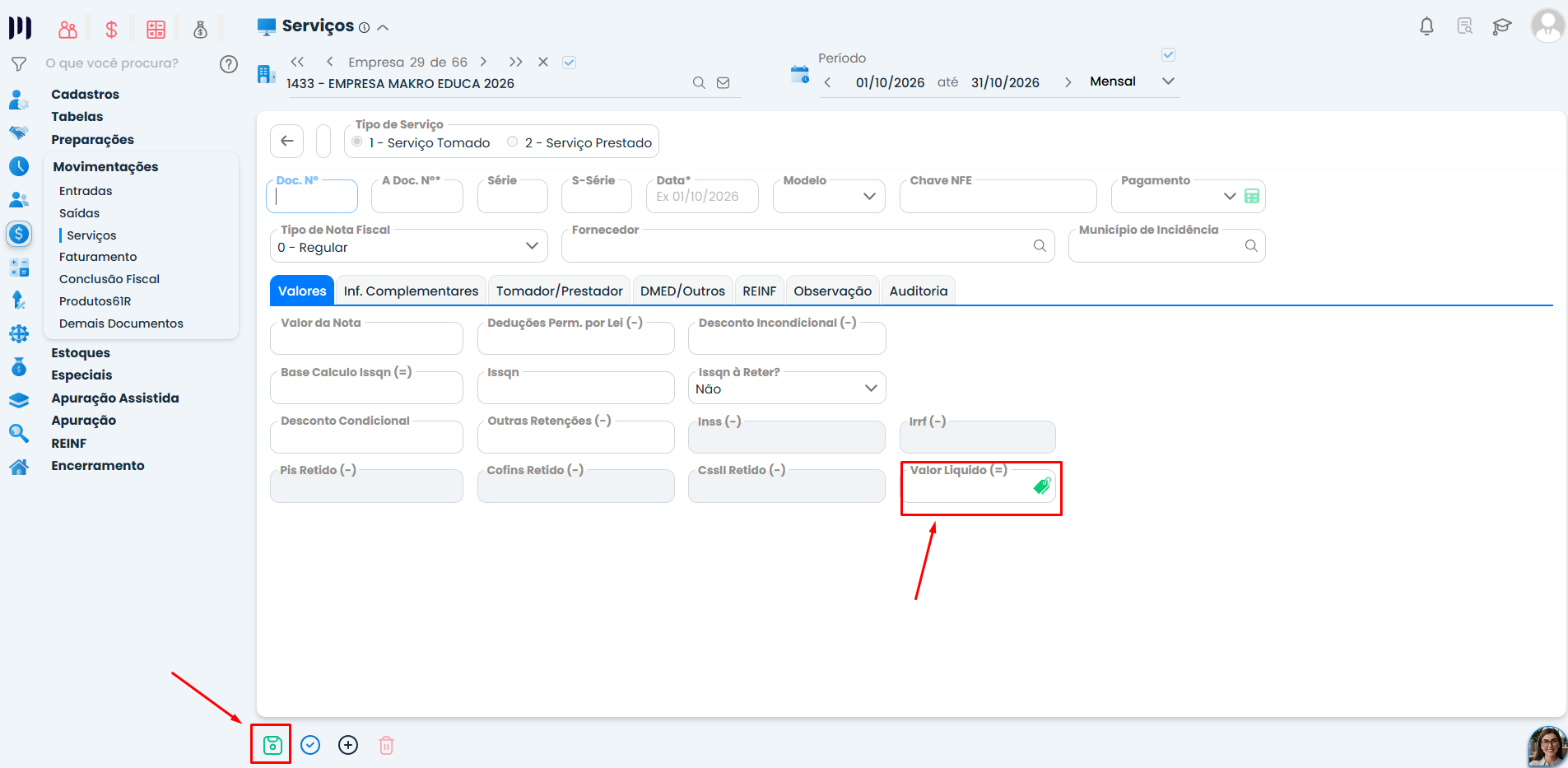The height and width of the screenshot is (768, 1568).
Task: Open the notifications bell
Action: pos(1426,26)
